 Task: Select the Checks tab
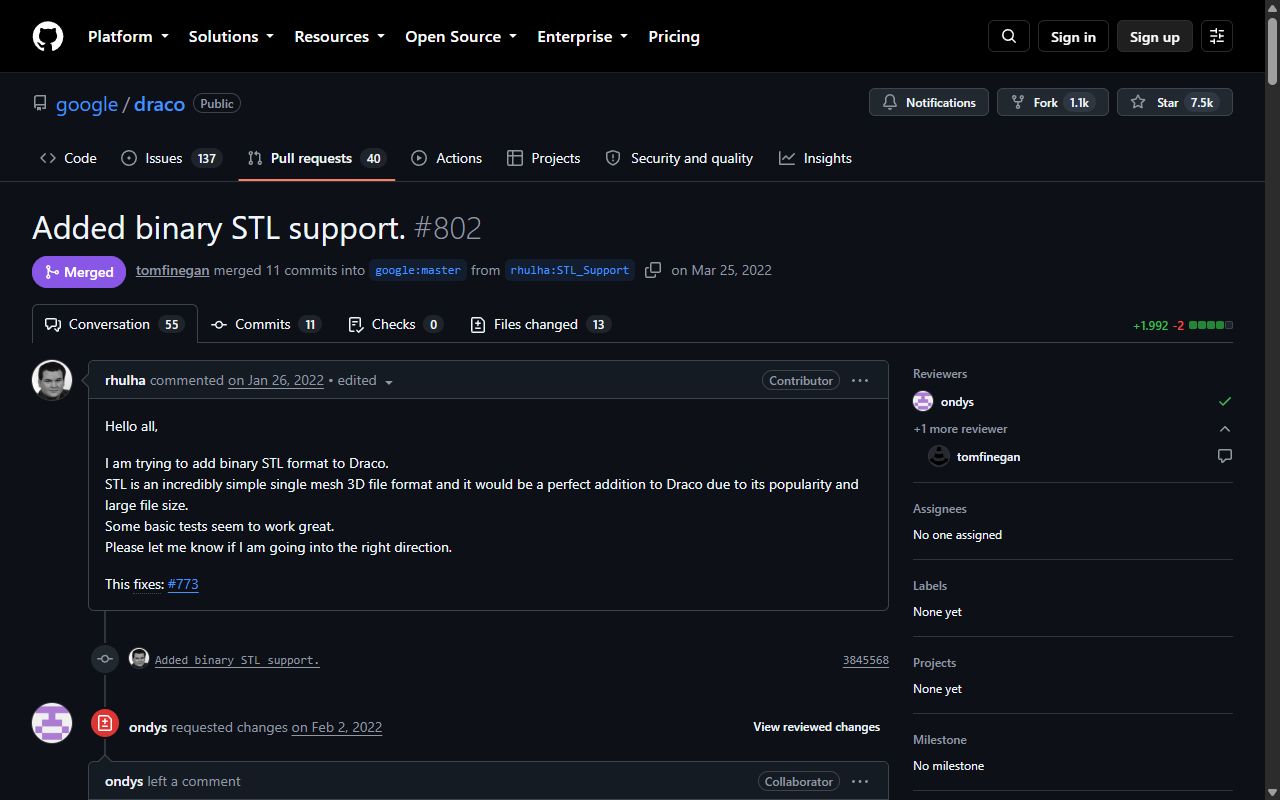click(395, 324)
